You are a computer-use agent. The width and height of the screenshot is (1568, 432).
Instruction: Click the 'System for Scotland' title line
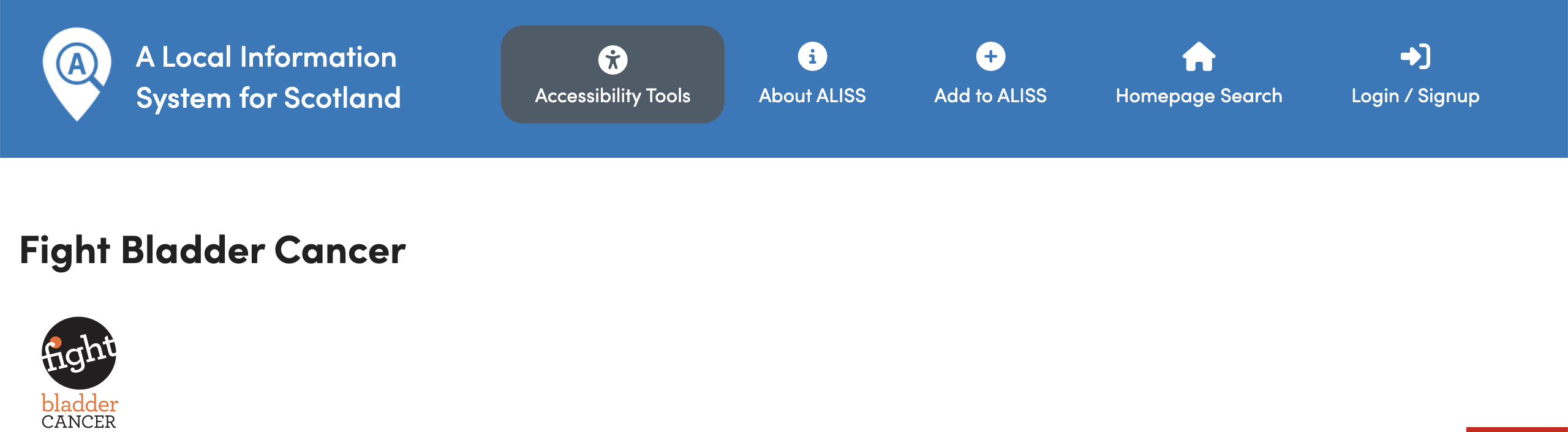pyautogui.click(x=268, y=98)
